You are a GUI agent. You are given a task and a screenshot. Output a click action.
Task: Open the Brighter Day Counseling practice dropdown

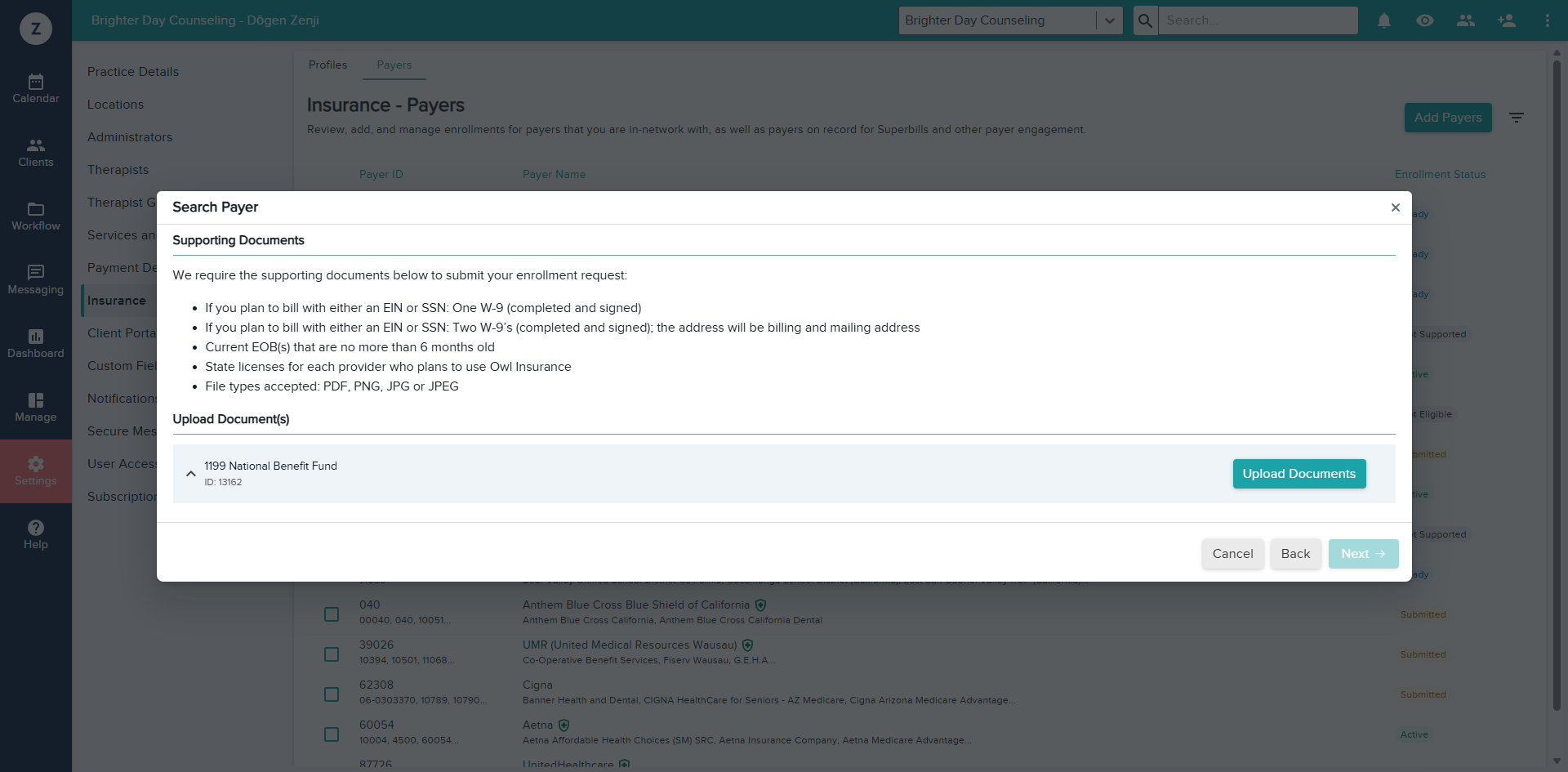pos(1011,20)
